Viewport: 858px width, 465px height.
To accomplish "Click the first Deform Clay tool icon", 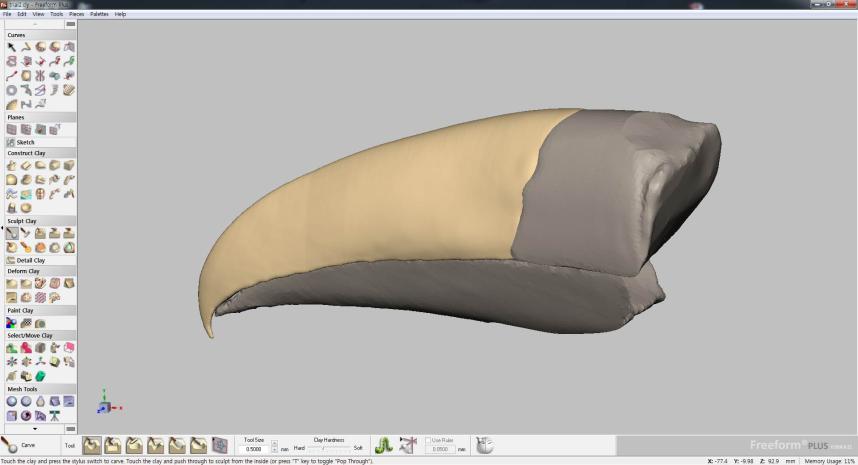I will [x=12, y=284].
